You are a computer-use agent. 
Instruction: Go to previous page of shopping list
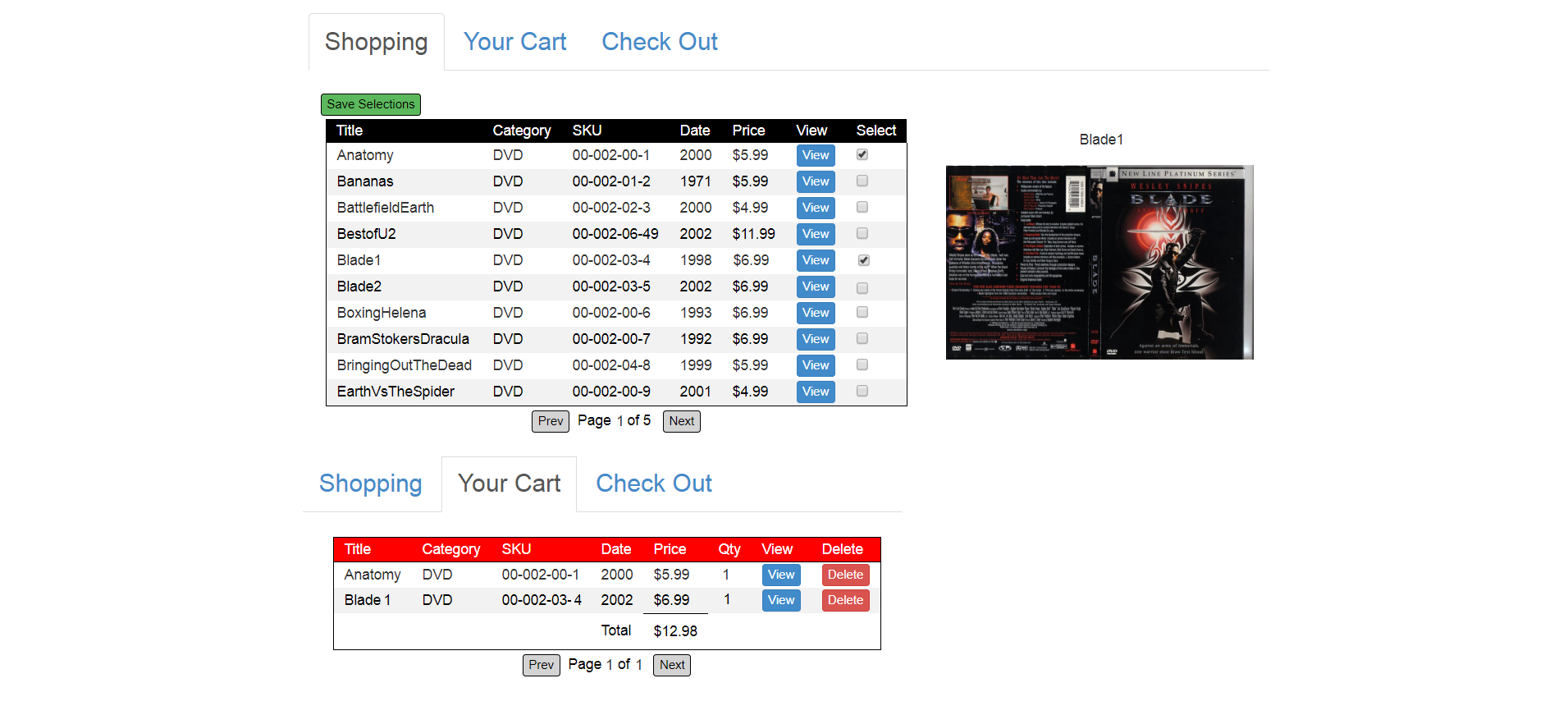(x=551, y=421)
